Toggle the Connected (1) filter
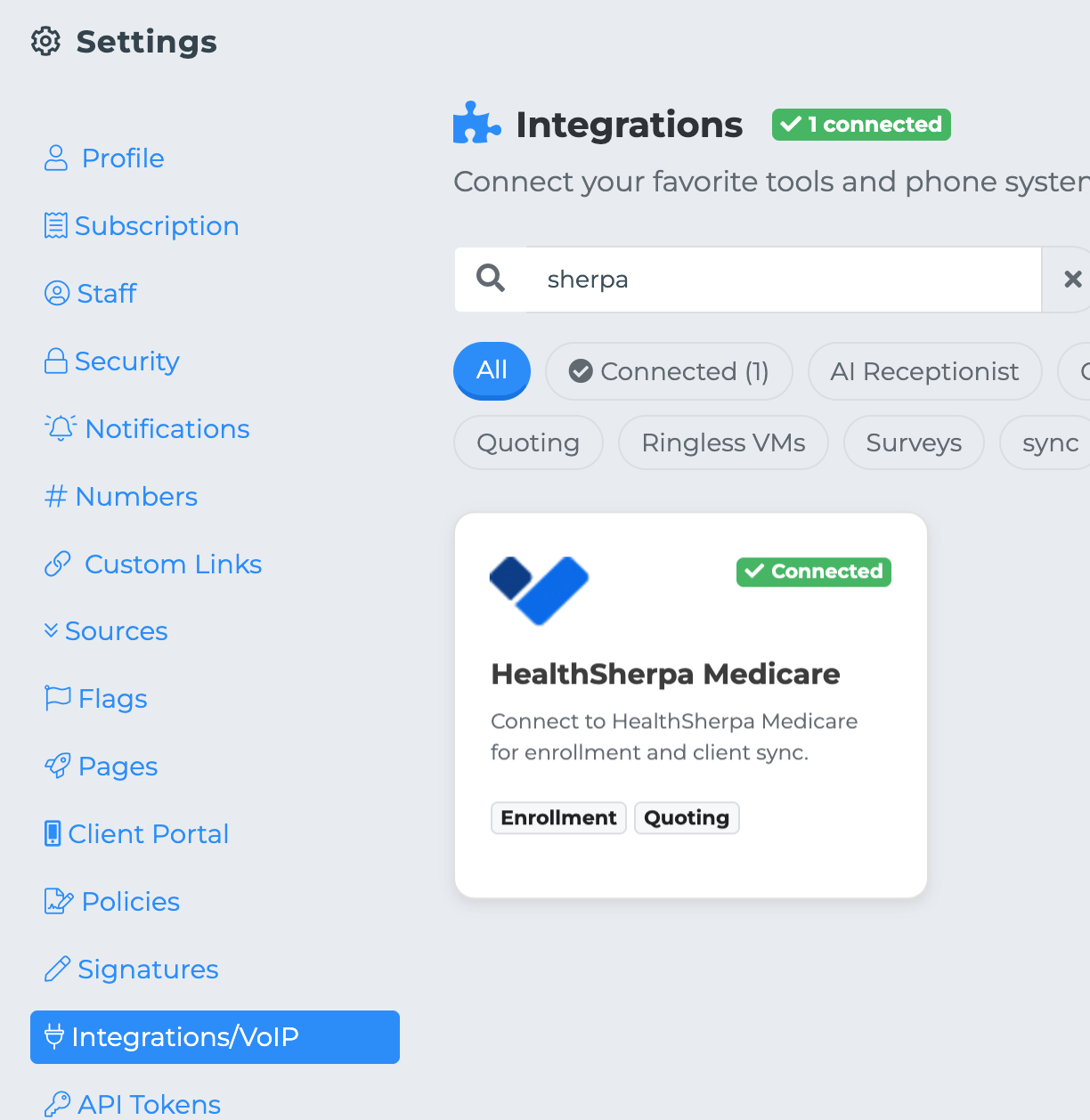 click(x=669, y=371)
